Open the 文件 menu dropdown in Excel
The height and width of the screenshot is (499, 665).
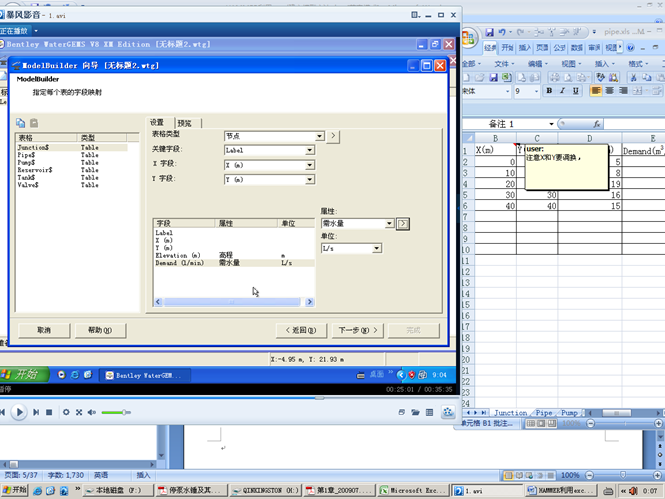[x=504, y=64]
